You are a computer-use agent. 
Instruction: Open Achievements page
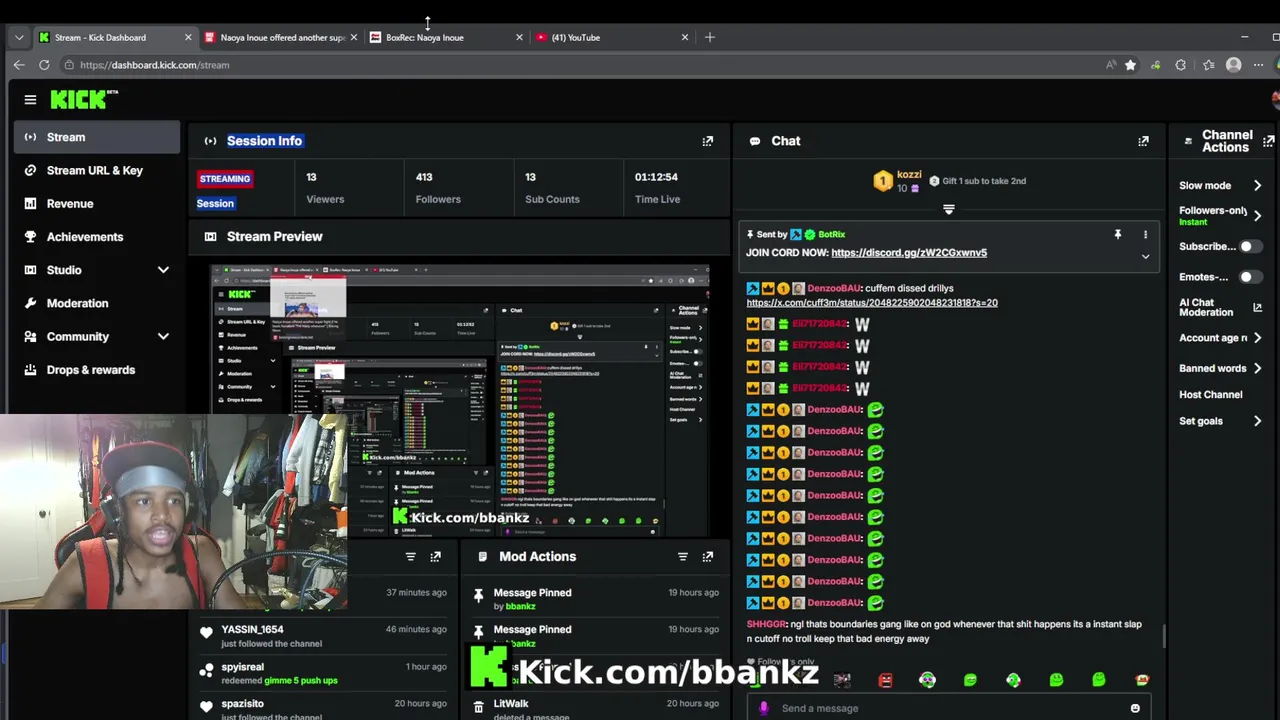[x=97, y=237]
